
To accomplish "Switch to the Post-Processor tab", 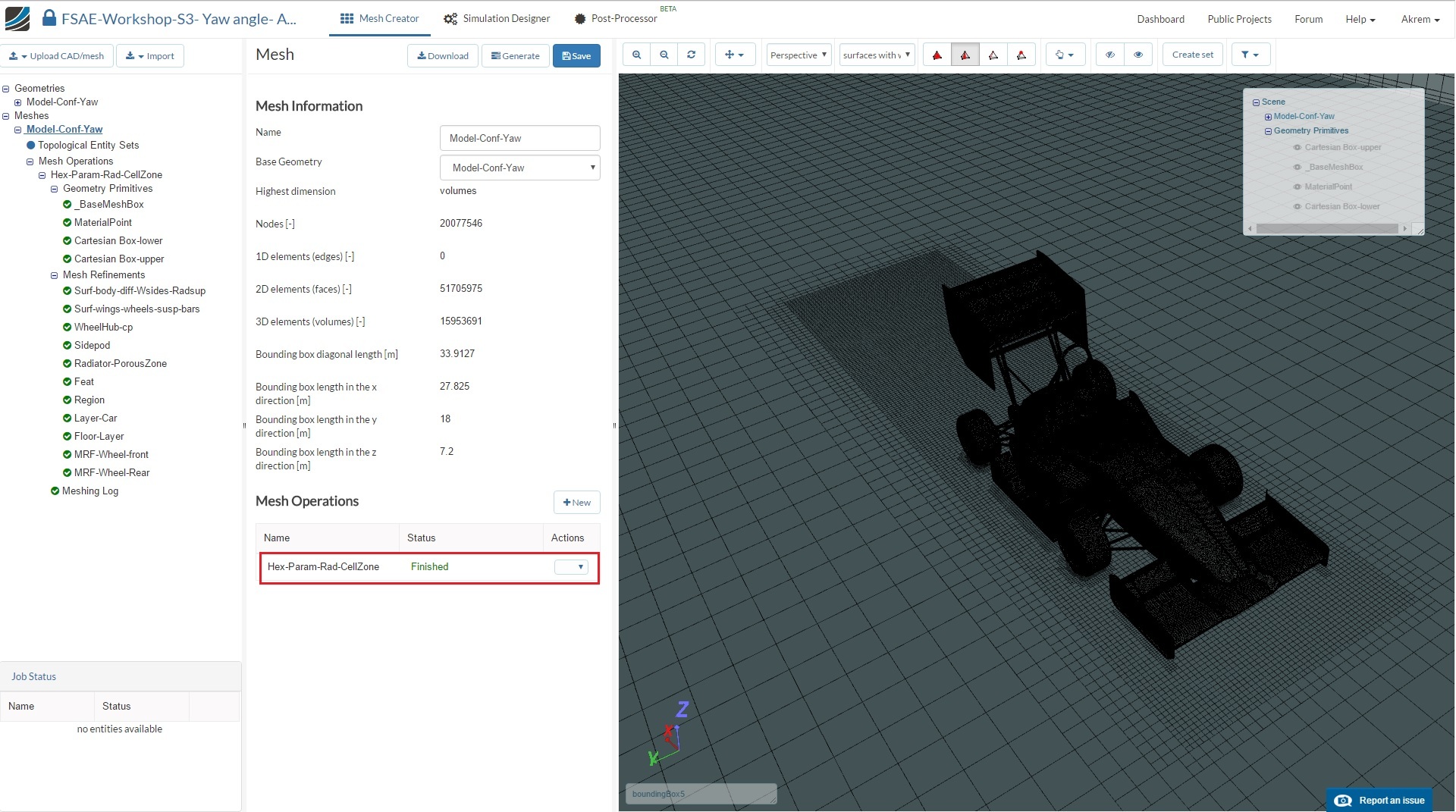I will pos(616,18).
